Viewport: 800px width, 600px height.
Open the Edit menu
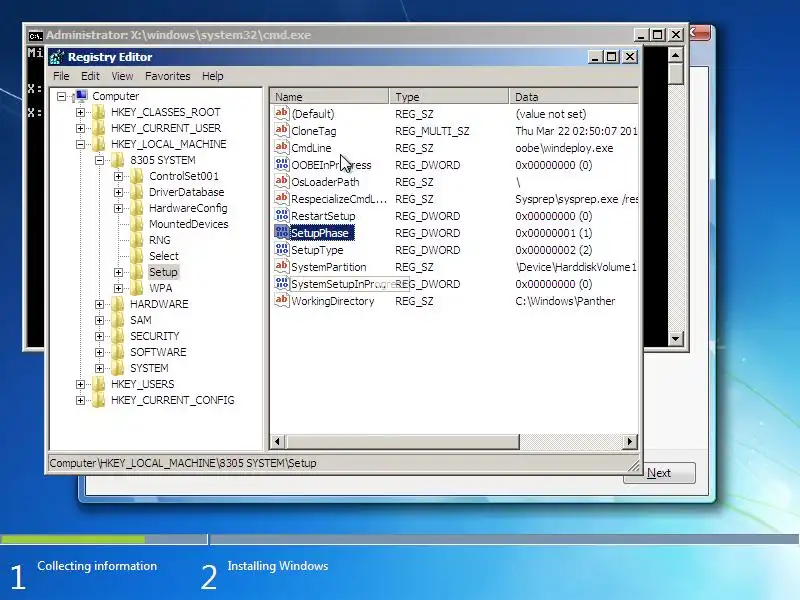pyautogui.click(x=90, y=76)
